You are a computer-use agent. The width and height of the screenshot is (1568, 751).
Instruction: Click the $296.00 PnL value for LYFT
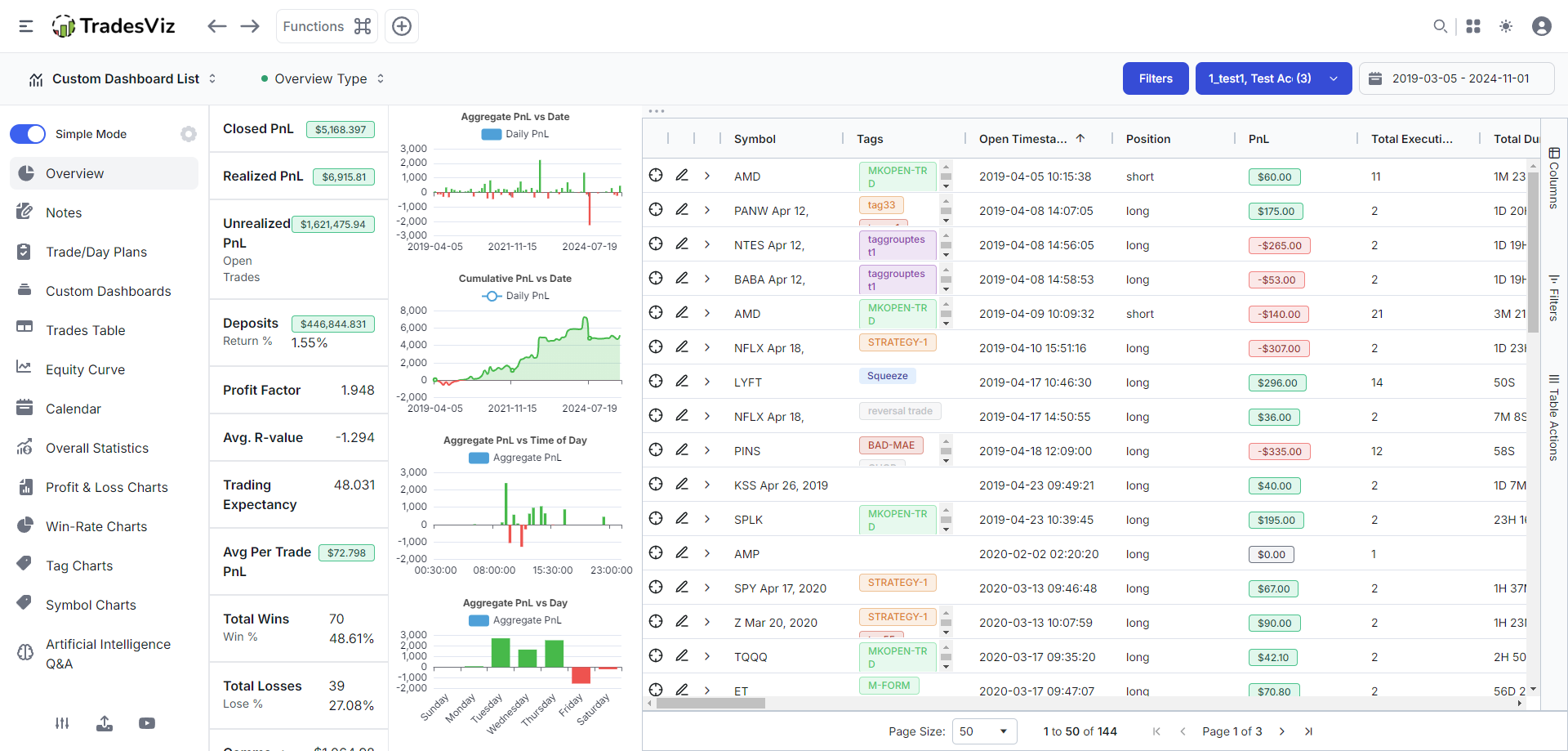(x=1277, y=382)
